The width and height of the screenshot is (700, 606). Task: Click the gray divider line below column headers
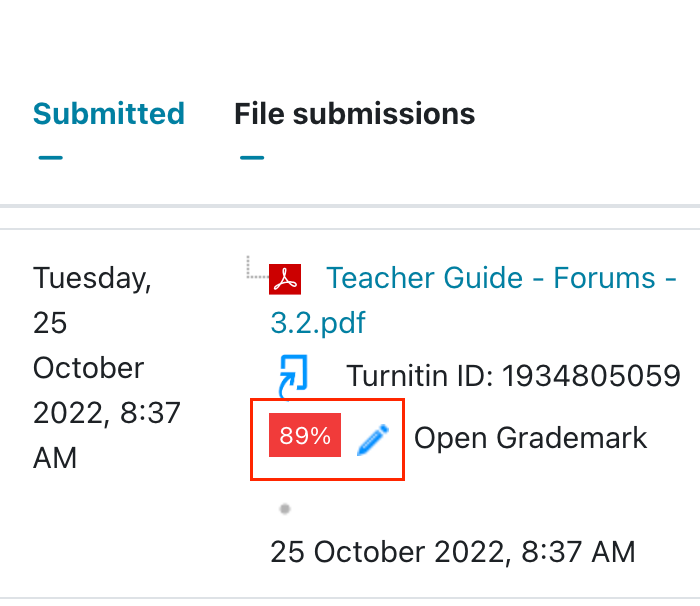[x=350, y=206]
